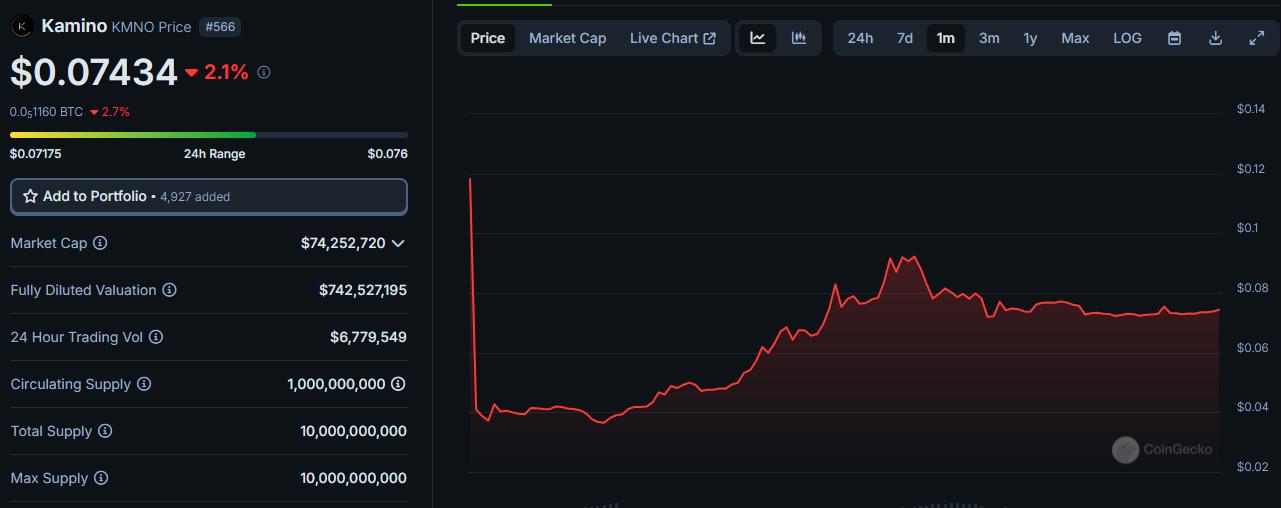This screenshot has height=508, width=1281.
Task: Set chart range to 7d
Action: click(905, 38)
